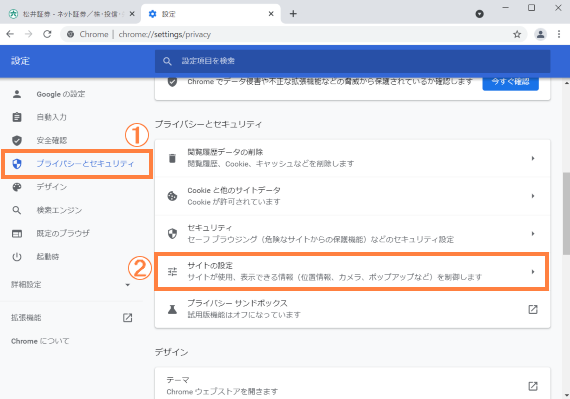Click the scrollbar down arrow
The width and height of the screenshot is (570, 399).
pos(566,395)
